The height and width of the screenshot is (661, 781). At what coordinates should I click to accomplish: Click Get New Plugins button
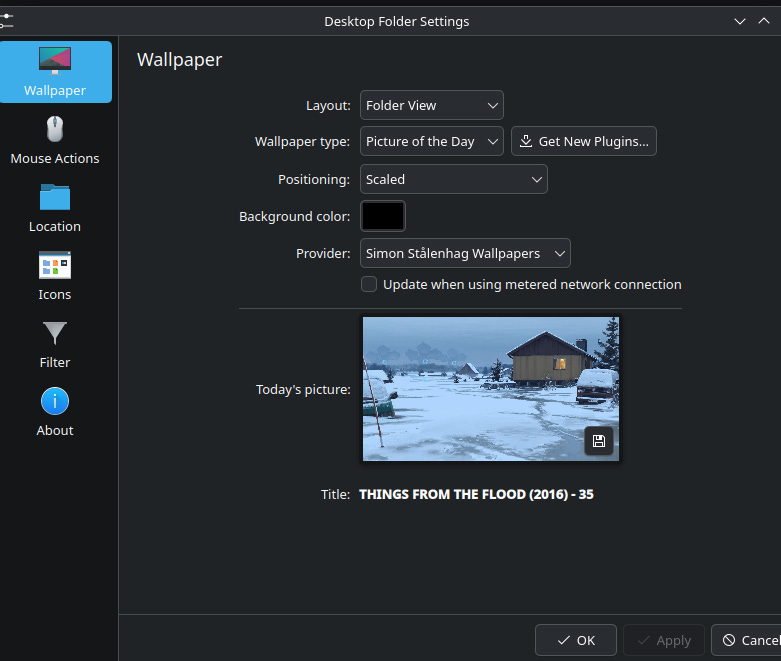(x=583, y=141)
